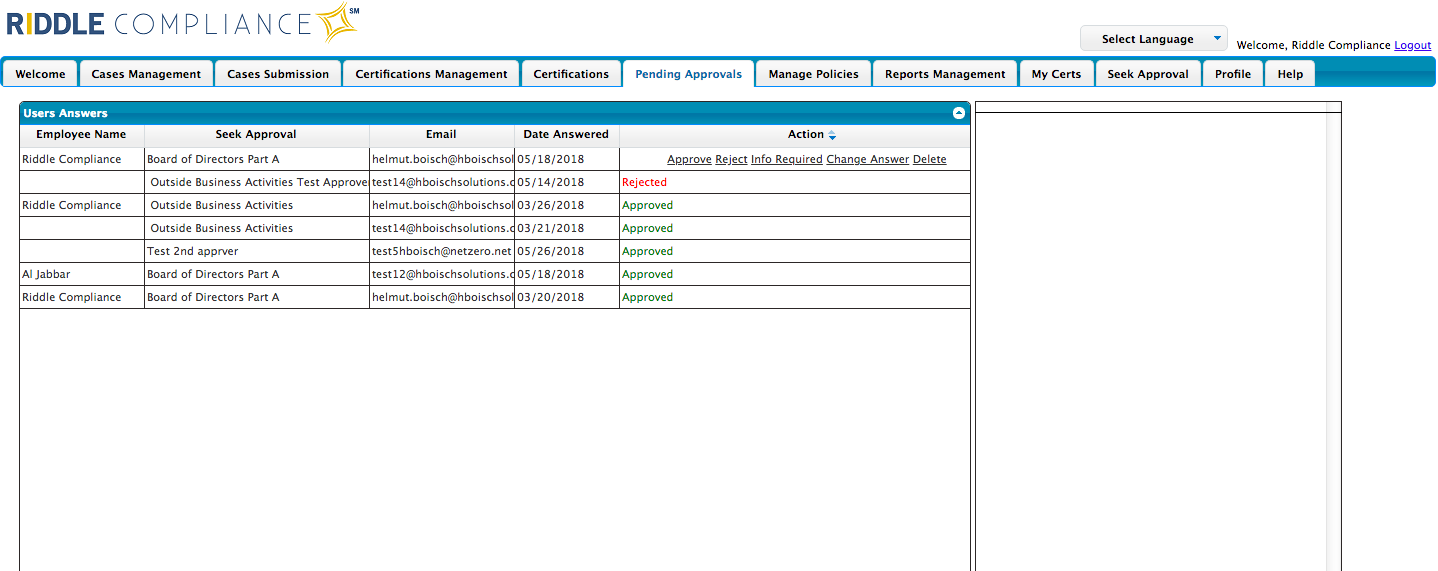Select the Pending Approvals tab

(689, 74)
